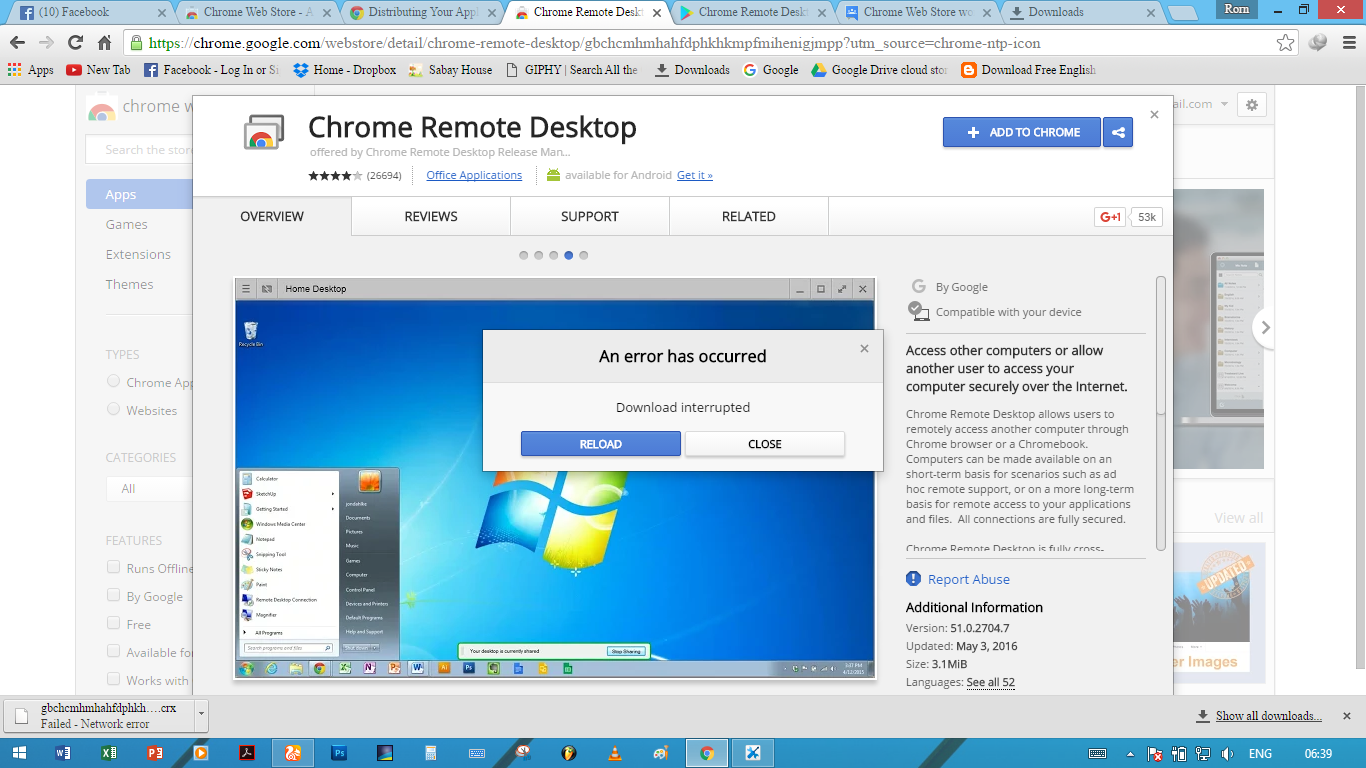The height and width of the screenshot is (768, 1366).
Task: Open the Chrome home page
Action: pyautogui.click(x=104, y=43)
